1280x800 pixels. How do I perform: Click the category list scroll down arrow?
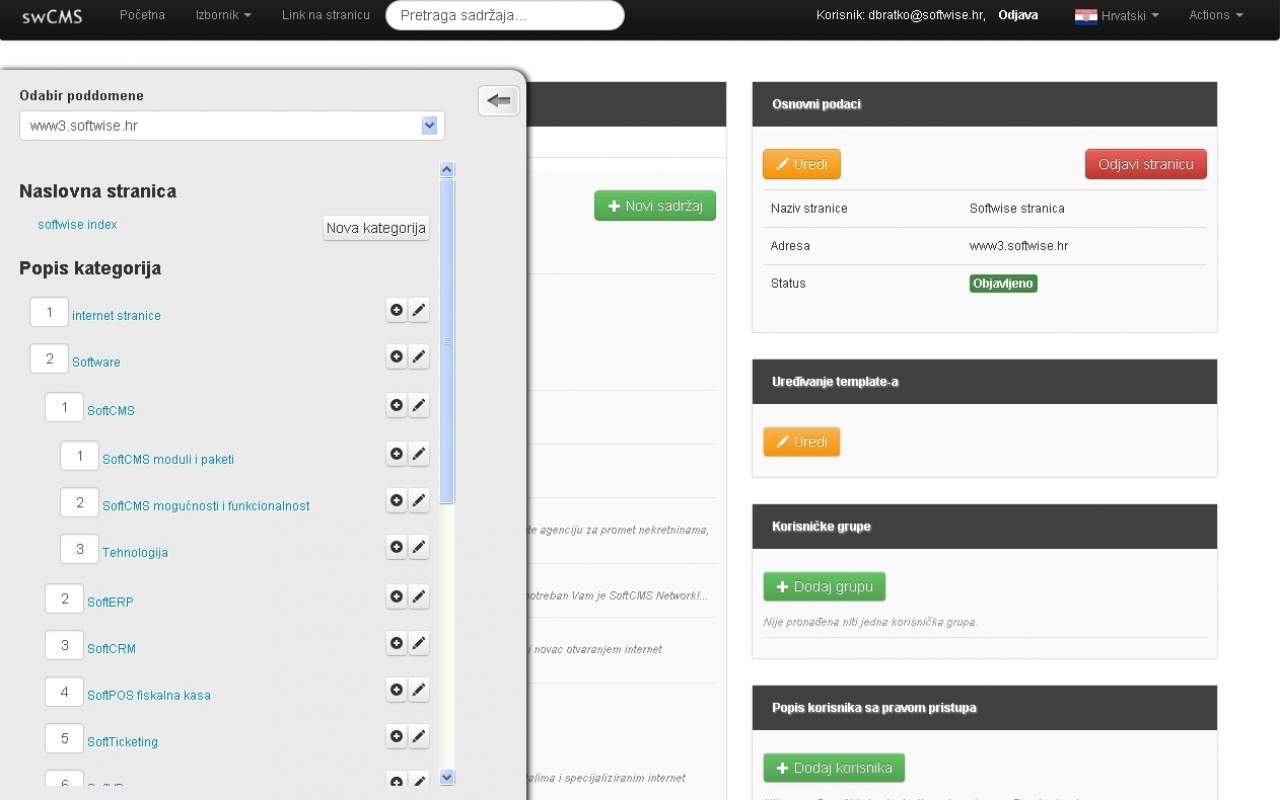coord(447,777)
